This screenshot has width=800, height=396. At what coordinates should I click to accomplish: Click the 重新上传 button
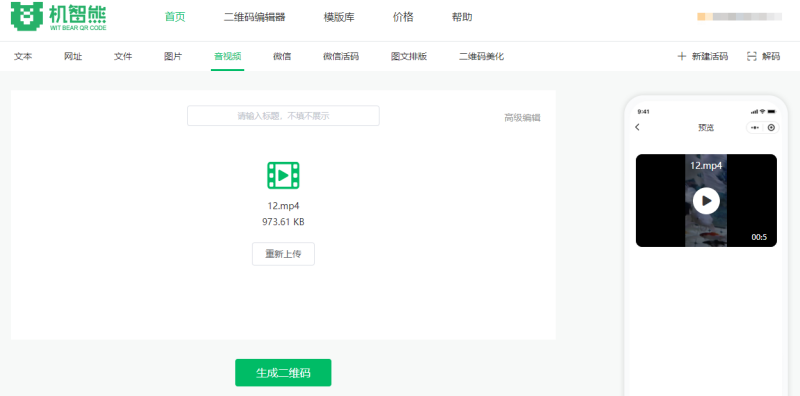[x=283, y=254]
